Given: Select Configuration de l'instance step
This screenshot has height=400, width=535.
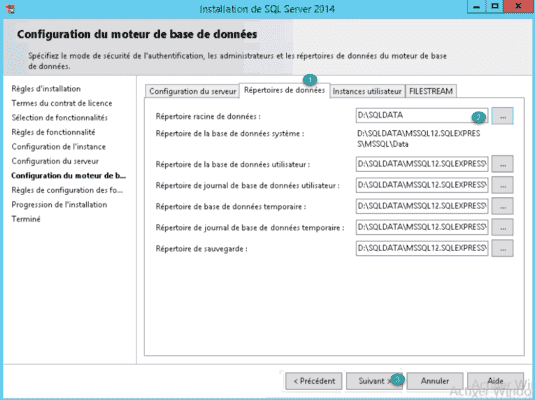Looking at the screenshot, I should coord(59,147).
